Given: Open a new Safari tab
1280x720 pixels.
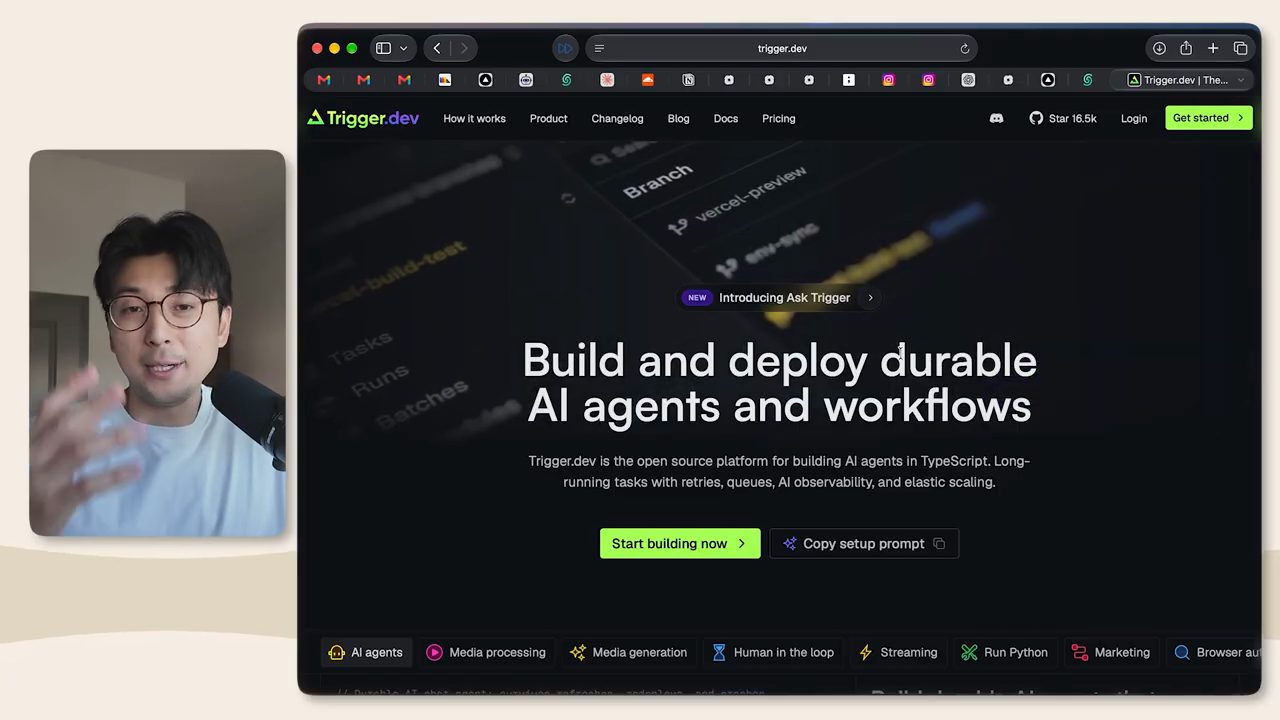Looking at the screenshot, I should point(1213,48).
